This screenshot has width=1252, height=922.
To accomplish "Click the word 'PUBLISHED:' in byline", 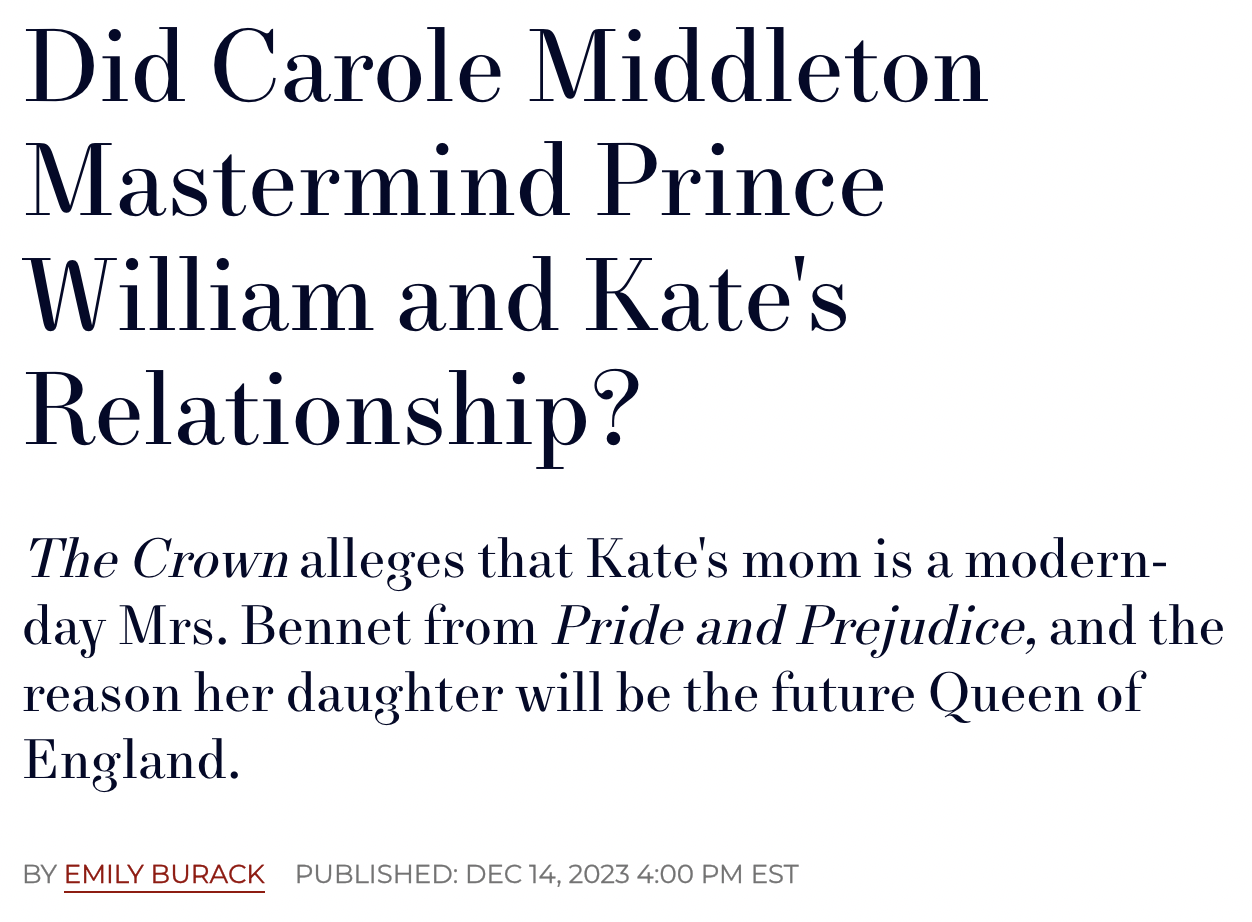I will (x=376, y=874).
